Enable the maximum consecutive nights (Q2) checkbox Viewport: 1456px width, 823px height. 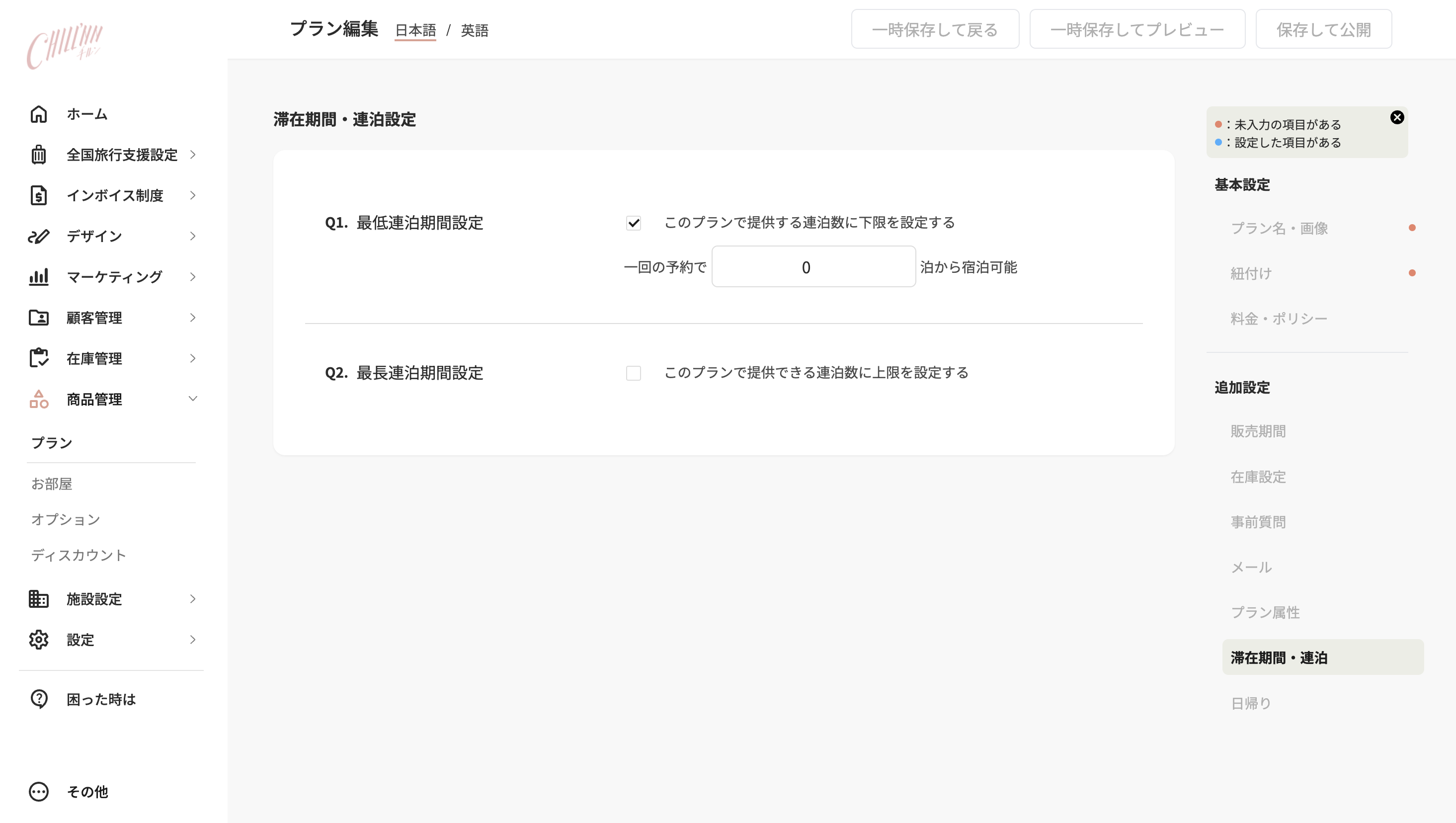coord(633,373)
